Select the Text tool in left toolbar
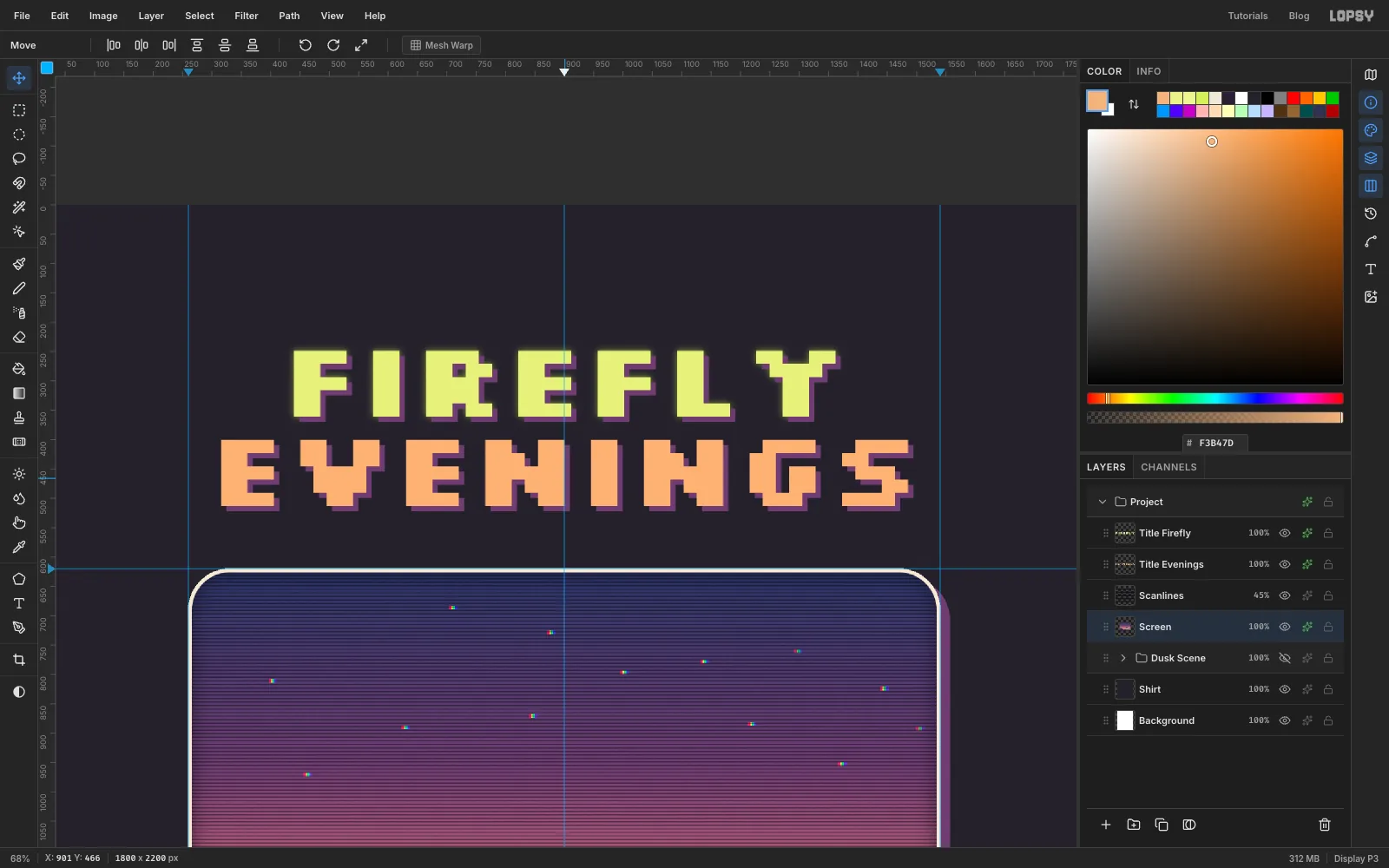The image size is (1389, 868). tap(19, 603)
